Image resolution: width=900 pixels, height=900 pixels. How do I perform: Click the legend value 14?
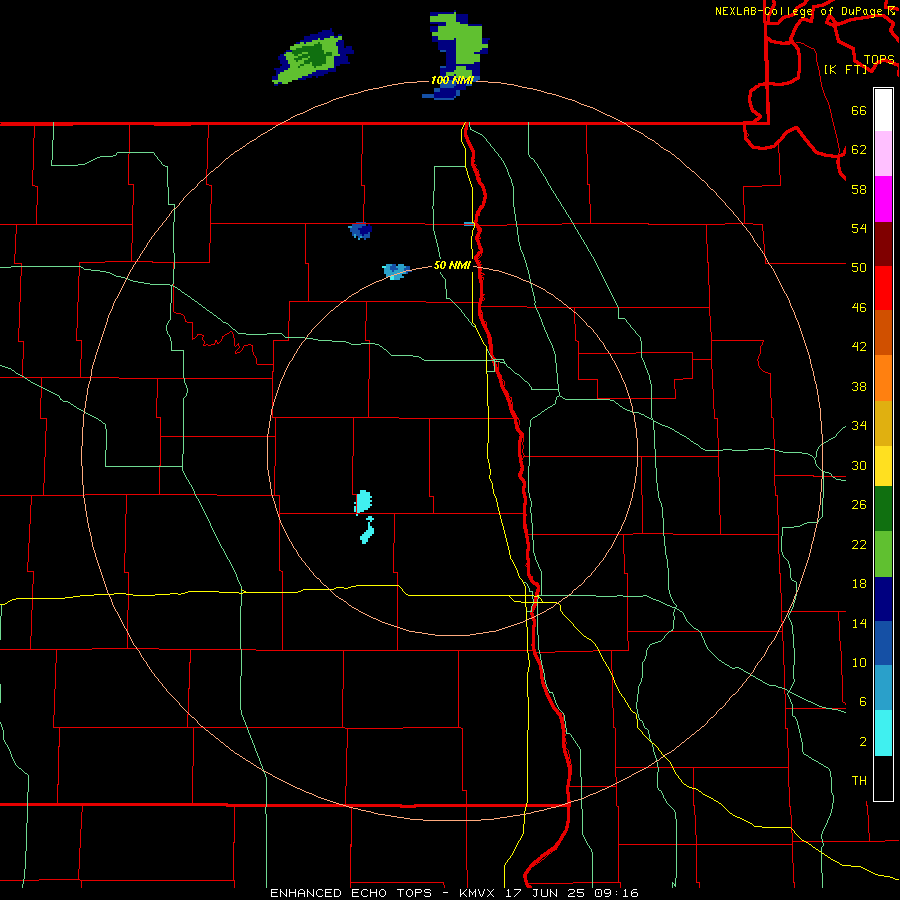[859, 623]
